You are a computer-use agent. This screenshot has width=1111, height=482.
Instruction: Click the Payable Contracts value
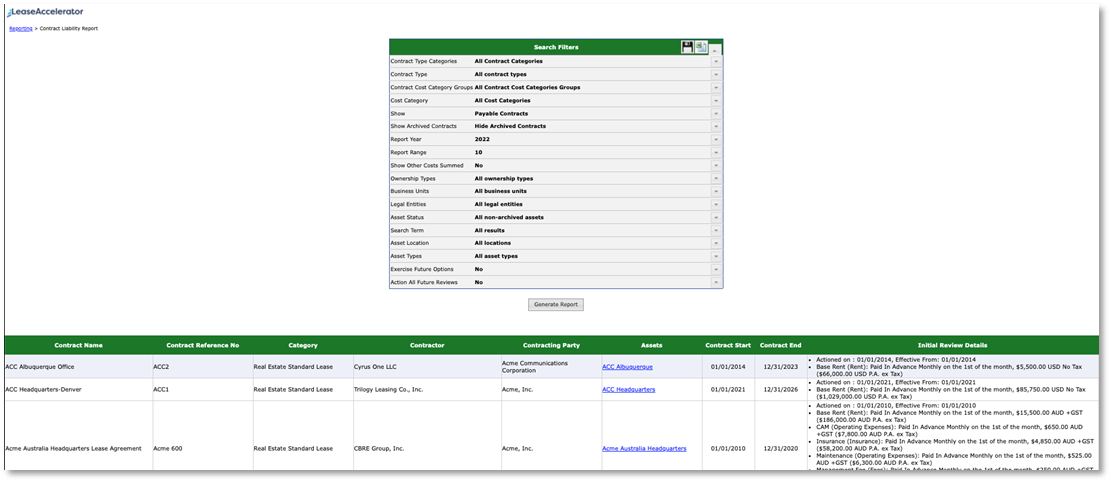pos(501,113)
